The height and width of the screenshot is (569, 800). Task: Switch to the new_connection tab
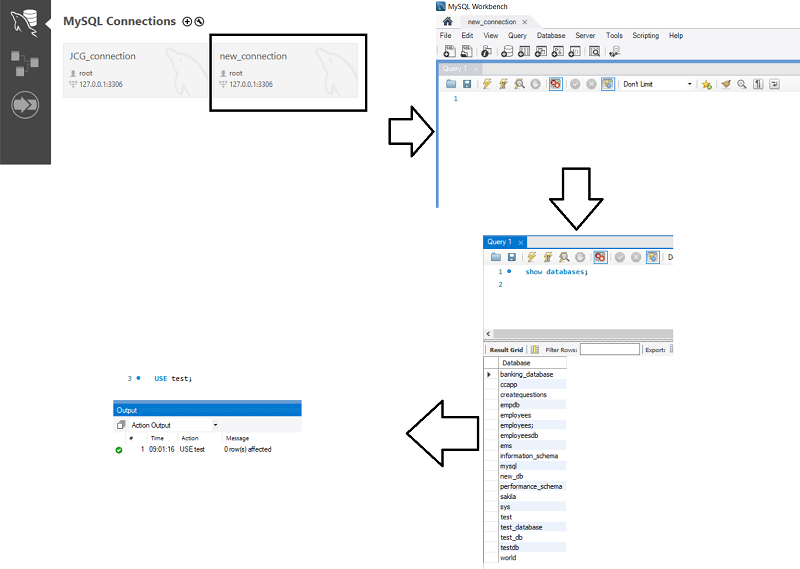(491, 22)
